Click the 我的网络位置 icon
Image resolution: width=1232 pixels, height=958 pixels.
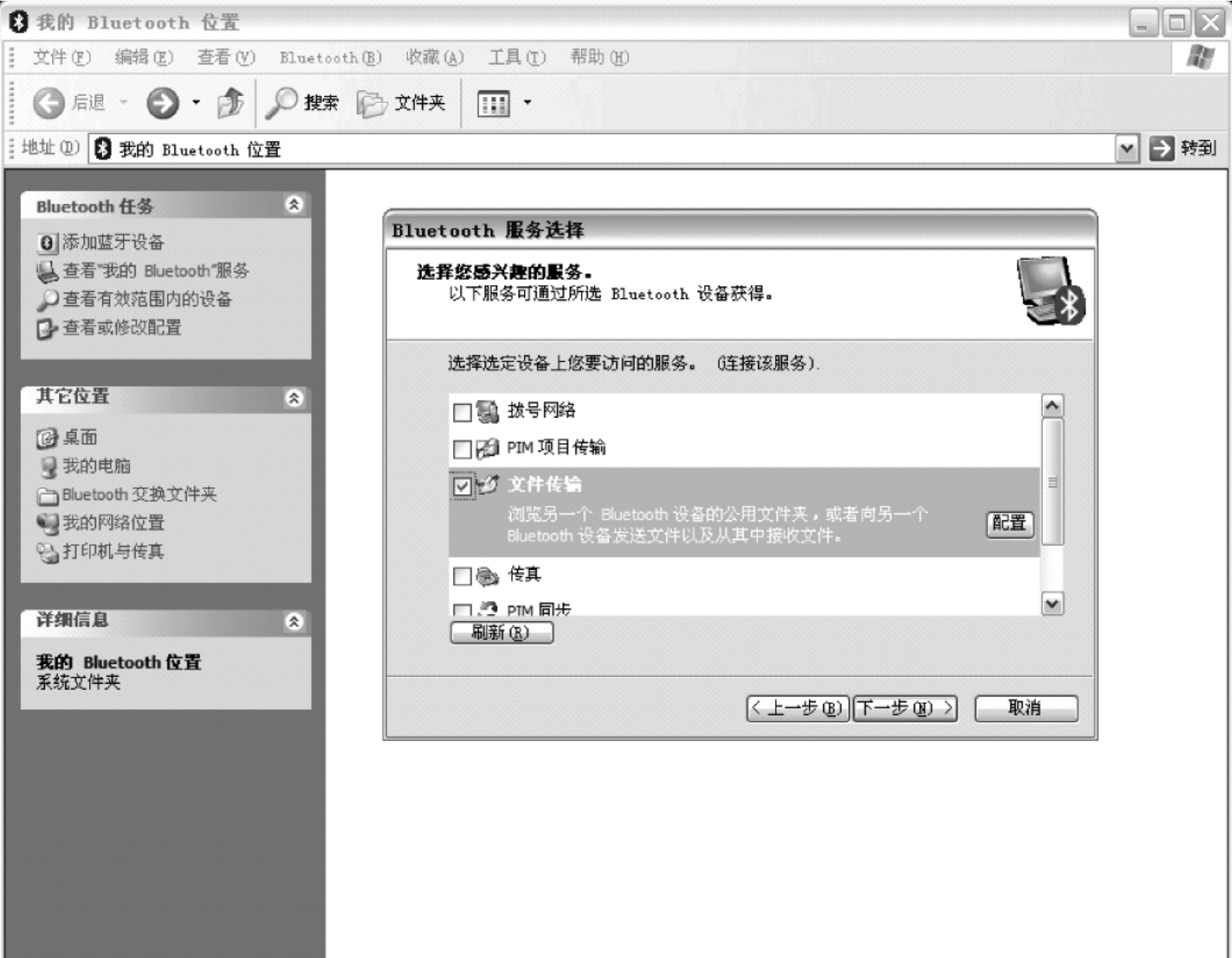(x=47, y=524)
